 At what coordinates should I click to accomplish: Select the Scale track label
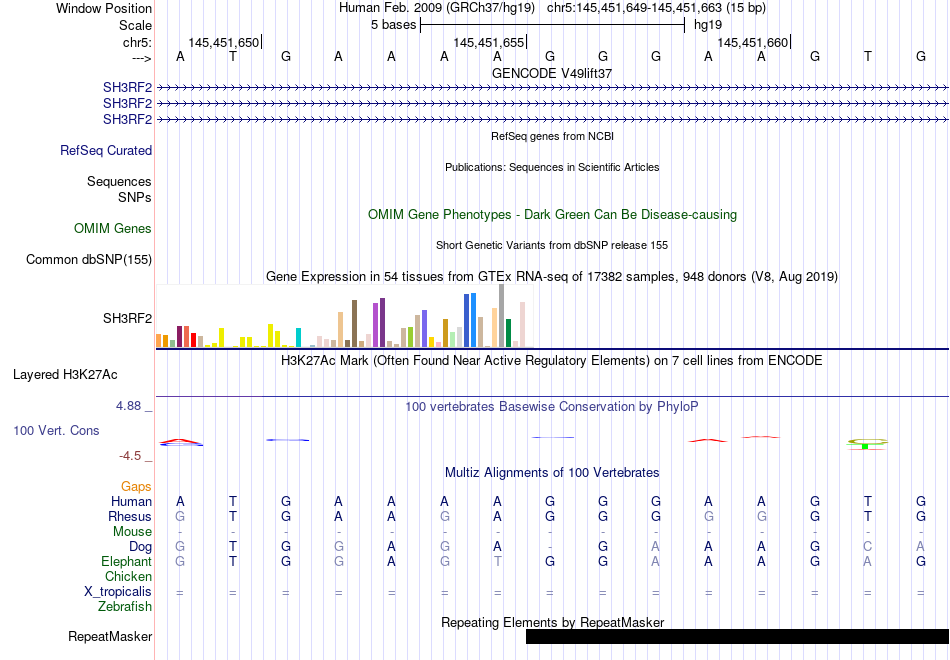[135, 25]
